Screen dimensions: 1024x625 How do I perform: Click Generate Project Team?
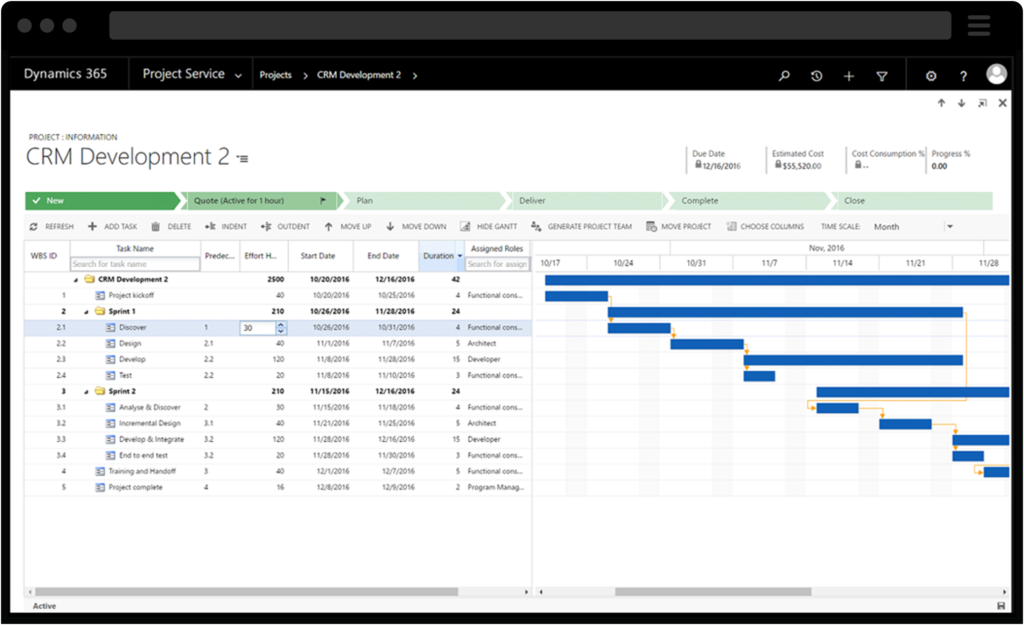(581, 227)
